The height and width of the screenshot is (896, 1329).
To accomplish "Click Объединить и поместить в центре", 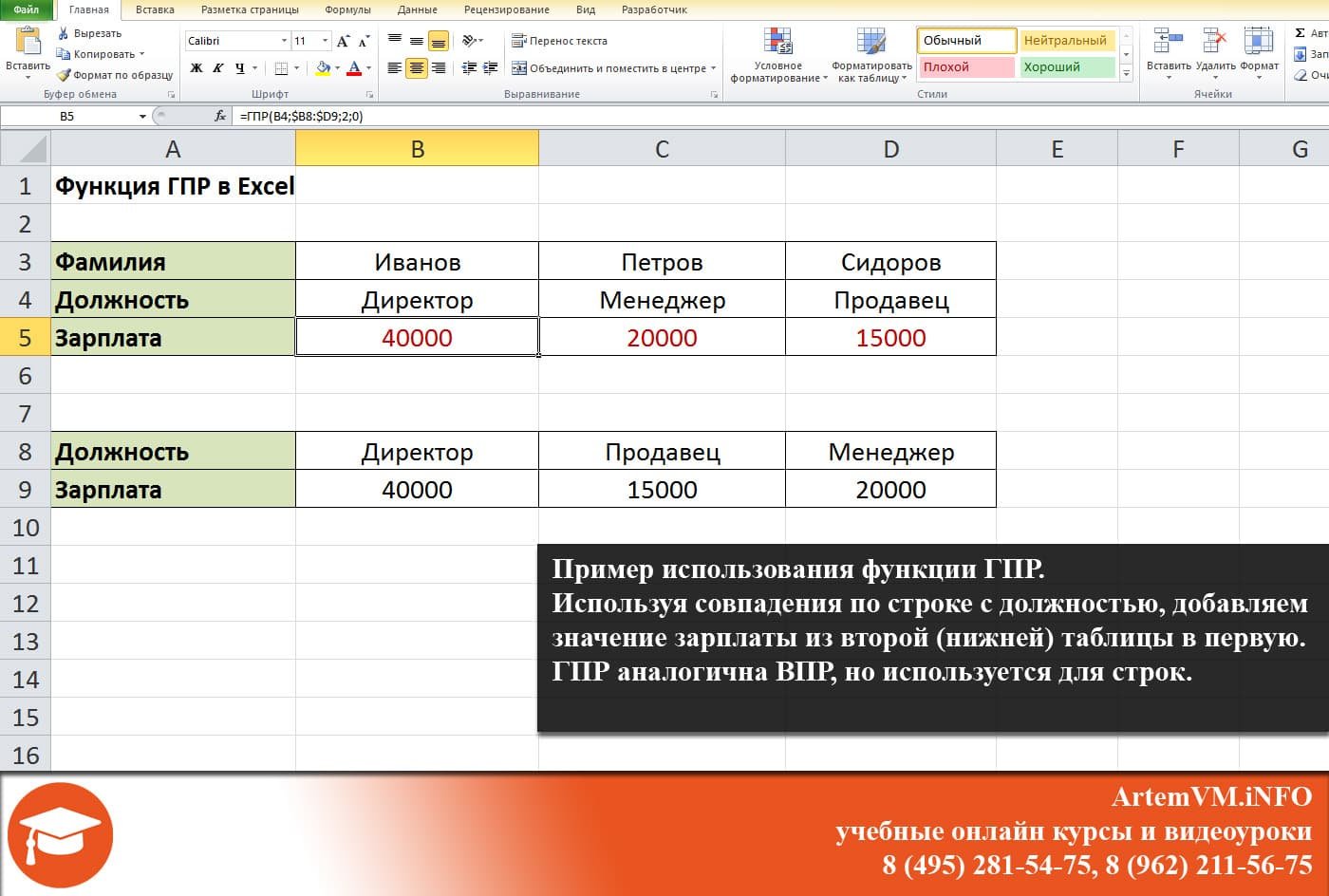I will tap(613, 68).
